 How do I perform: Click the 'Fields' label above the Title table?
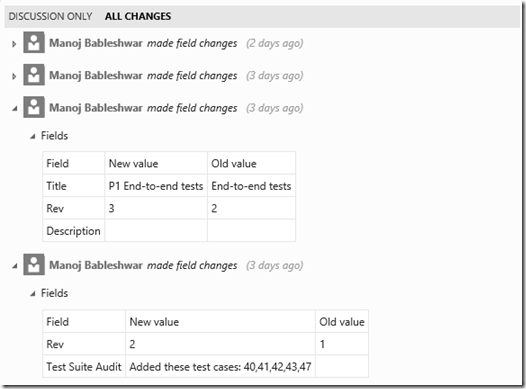coord(54,136)
